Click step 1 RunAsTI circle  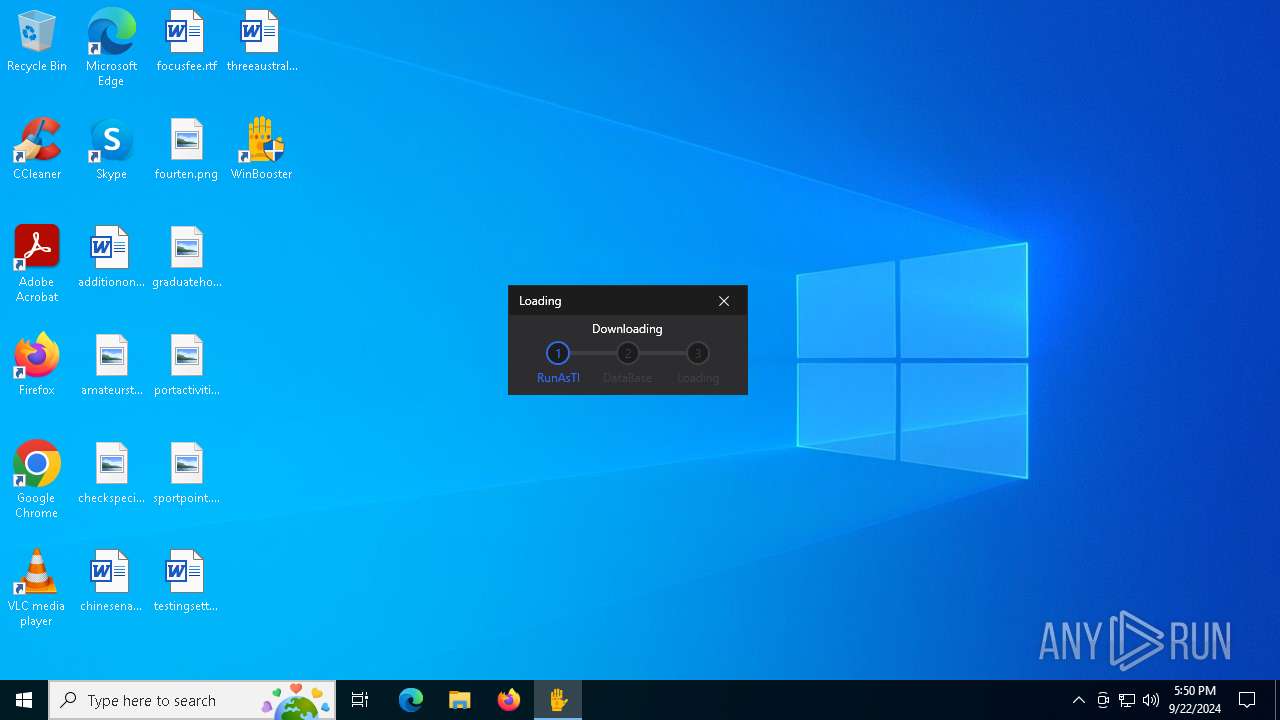[558, 353]
